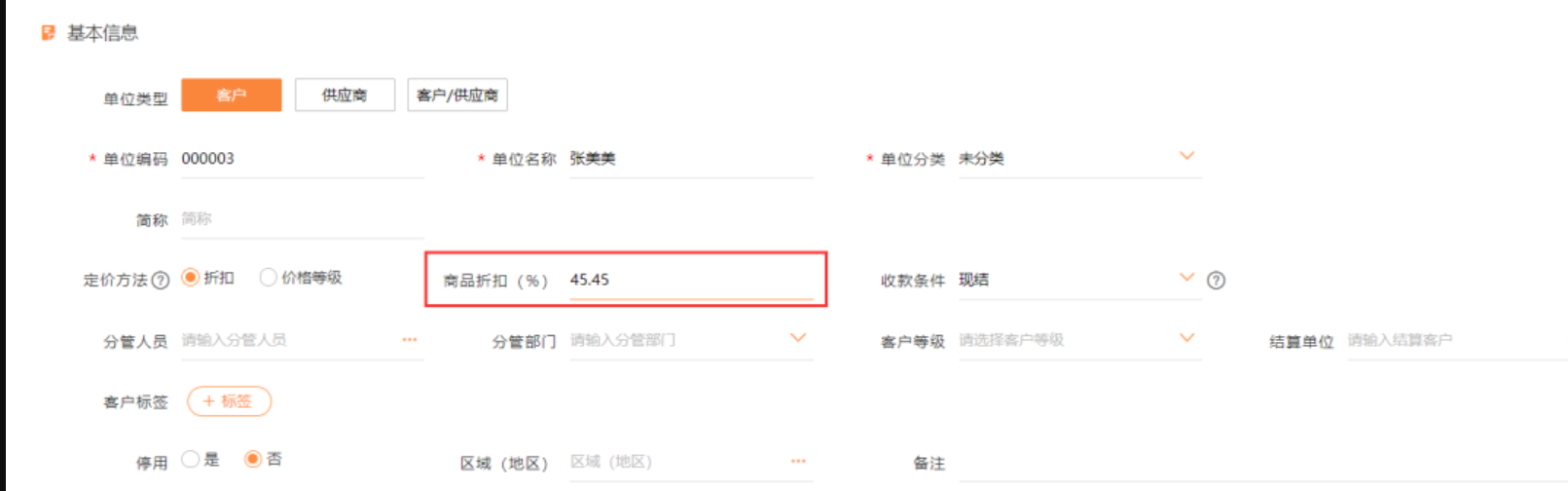Expand the 单位分类 dropdown
This screenshot has width=1568, height=491.
(1186, 156)
